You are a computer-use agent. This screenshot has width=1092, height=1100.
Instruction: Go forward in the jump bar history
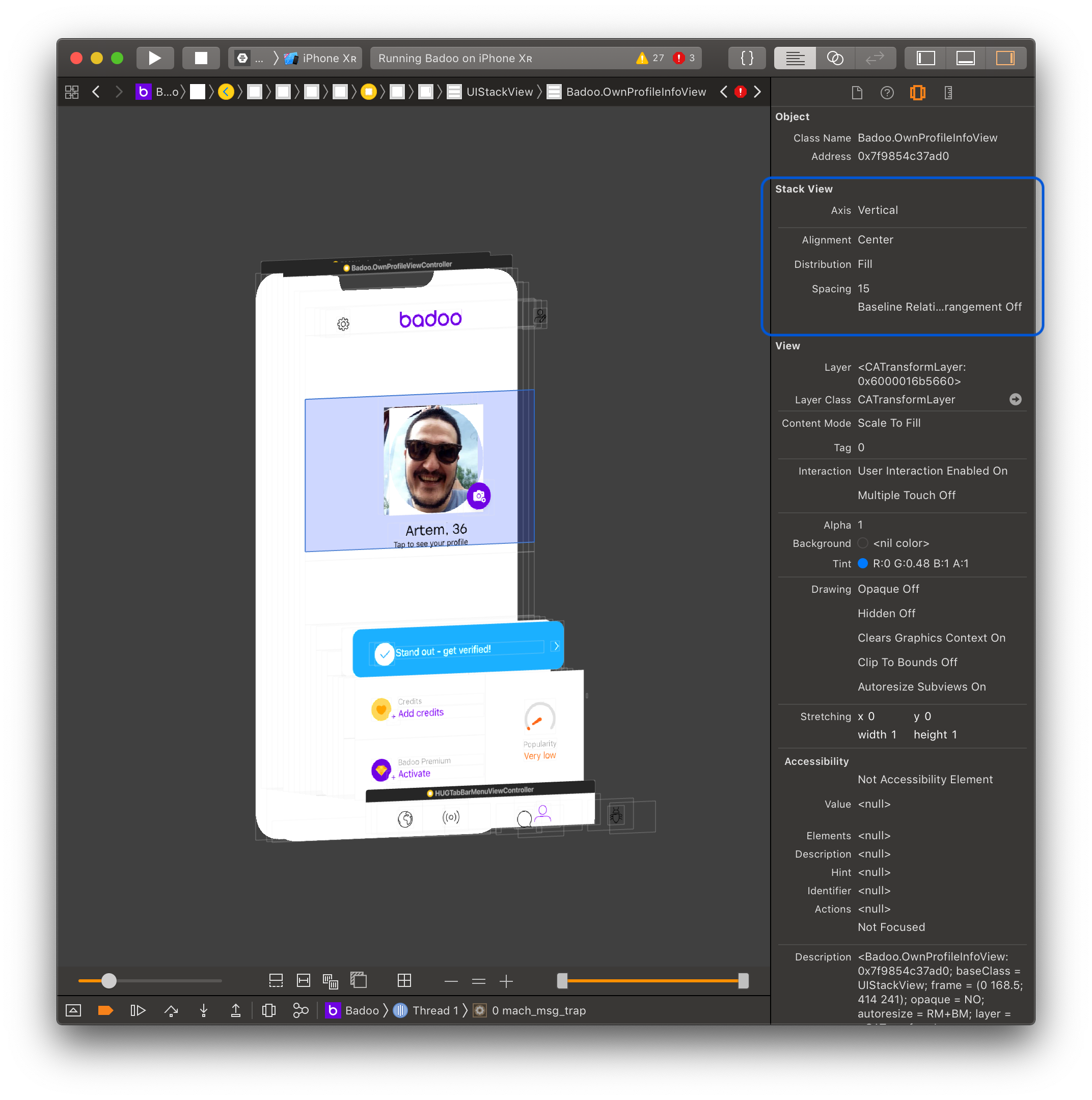119,92
